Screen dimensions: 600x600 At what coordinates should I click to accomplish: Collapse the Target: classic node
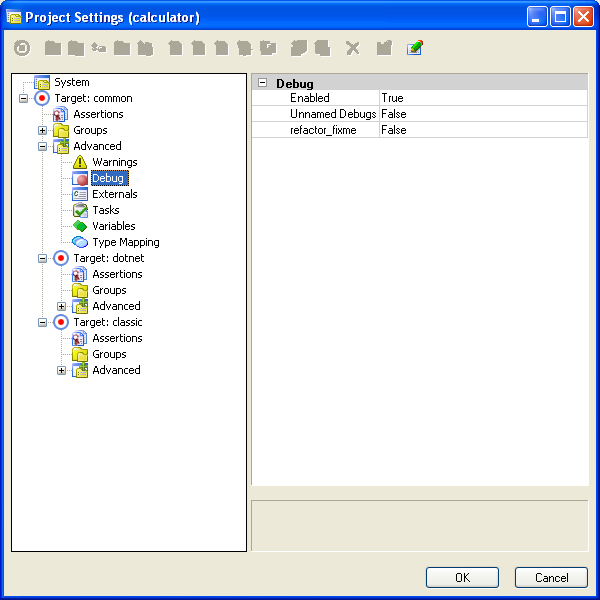43,322
